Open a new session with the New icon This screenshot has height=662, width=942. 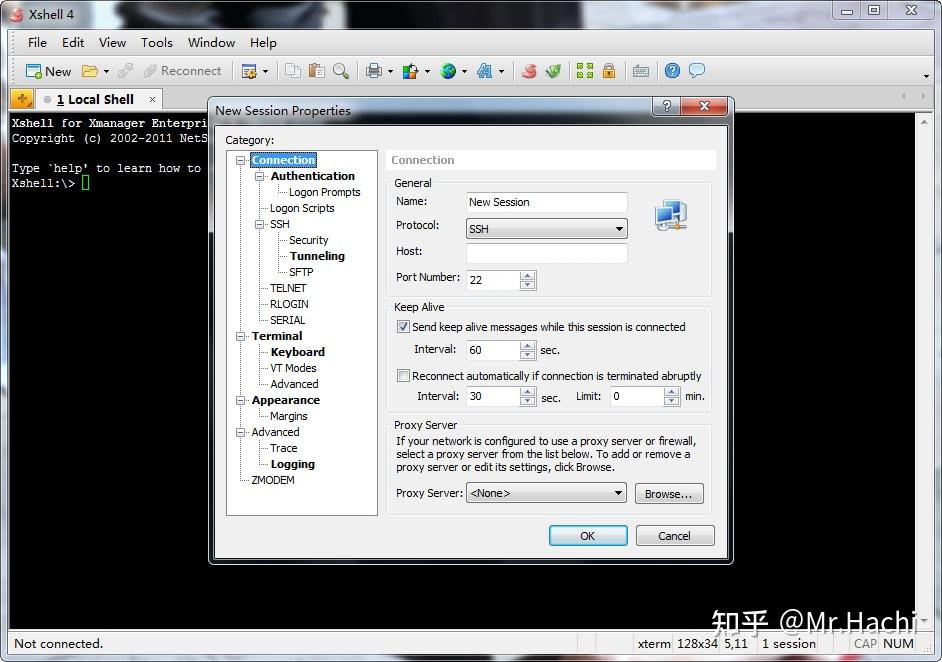pyautogui.click(x=47, y=71)
